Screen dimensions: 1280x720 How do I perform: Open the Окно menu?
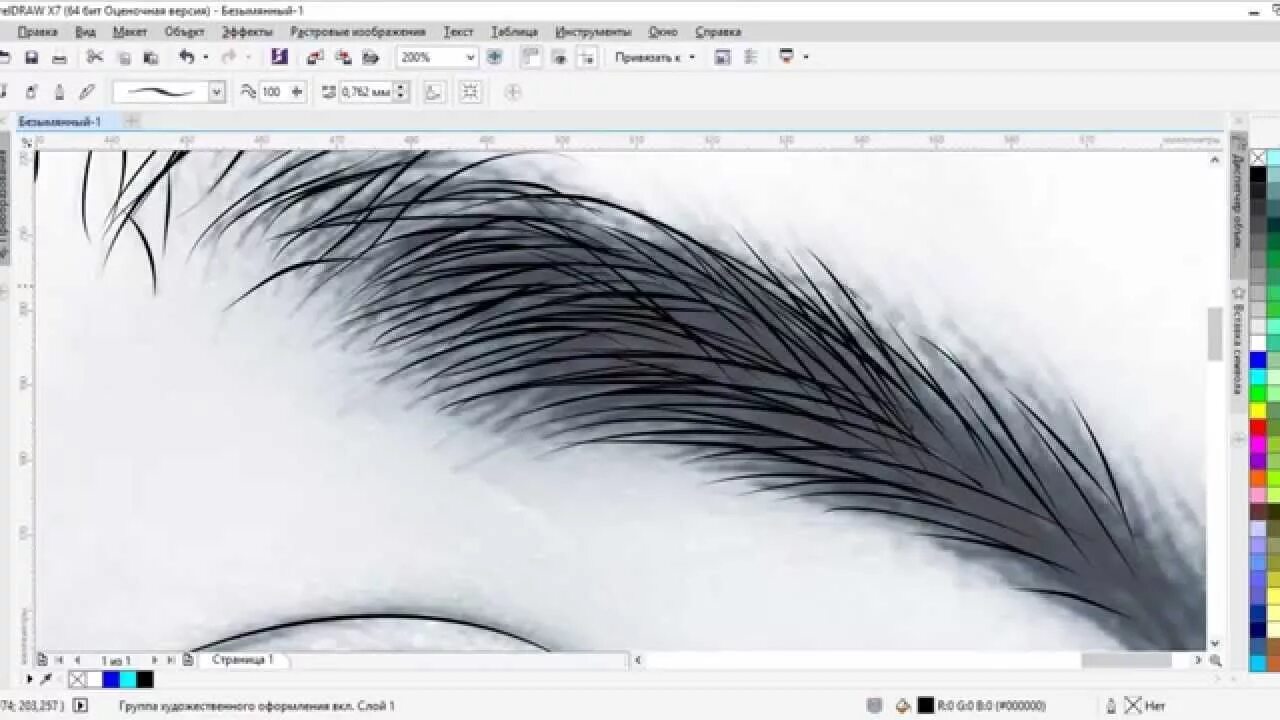pyautogui.click(x=662, y=32)
